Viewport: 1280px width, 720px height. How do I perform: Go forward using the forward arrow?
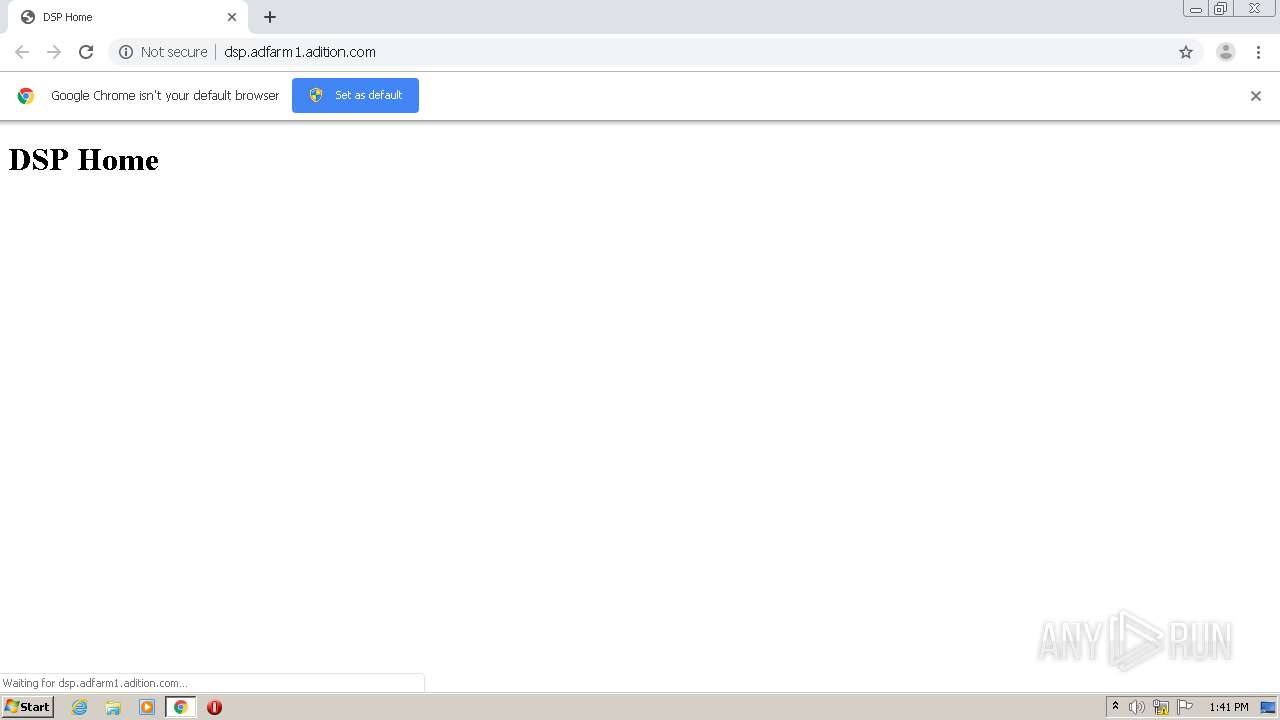pyautogui.click(x=54, y=52)
